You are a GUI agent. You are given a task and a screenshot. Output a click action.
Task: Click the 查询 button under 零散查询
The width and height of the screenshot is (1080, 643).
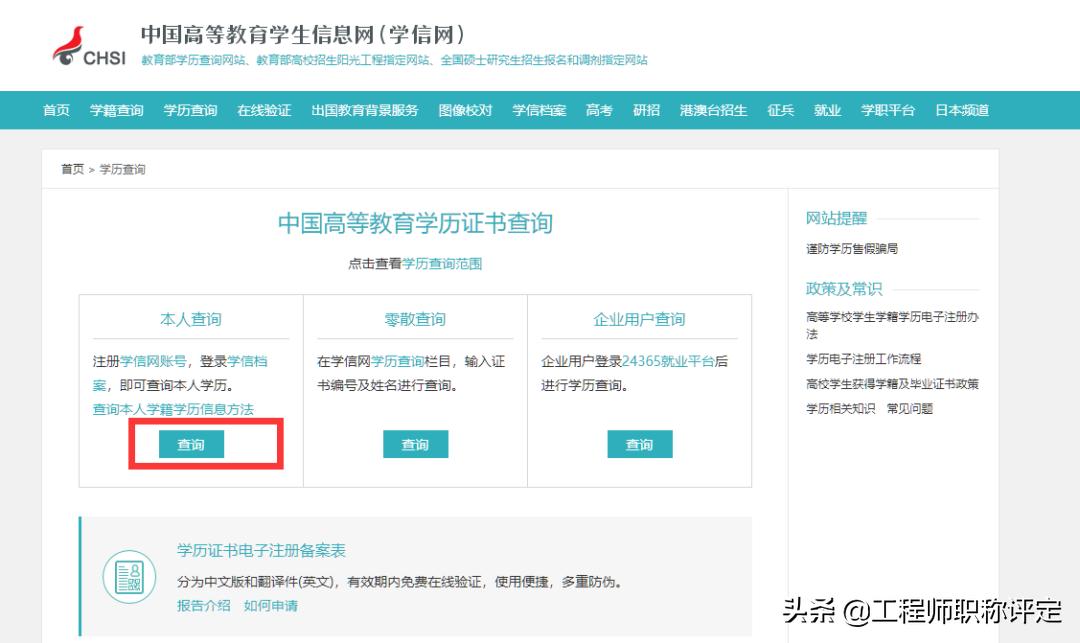click(415, 444)
